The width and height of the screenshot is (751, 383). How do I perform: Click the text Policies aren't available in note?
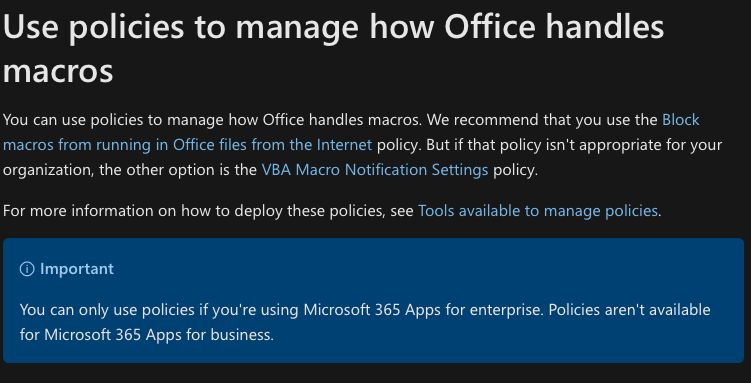[x=629, y=310]
